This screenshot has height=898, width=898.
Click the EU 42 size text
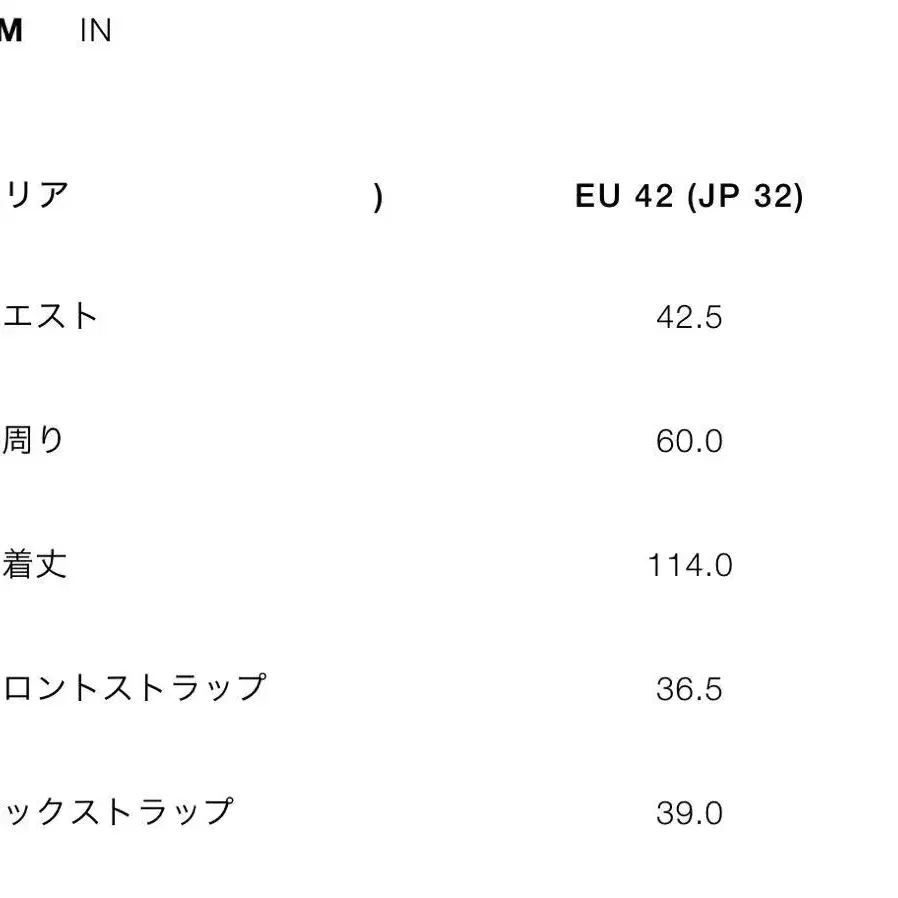click(x=625, y=197)
